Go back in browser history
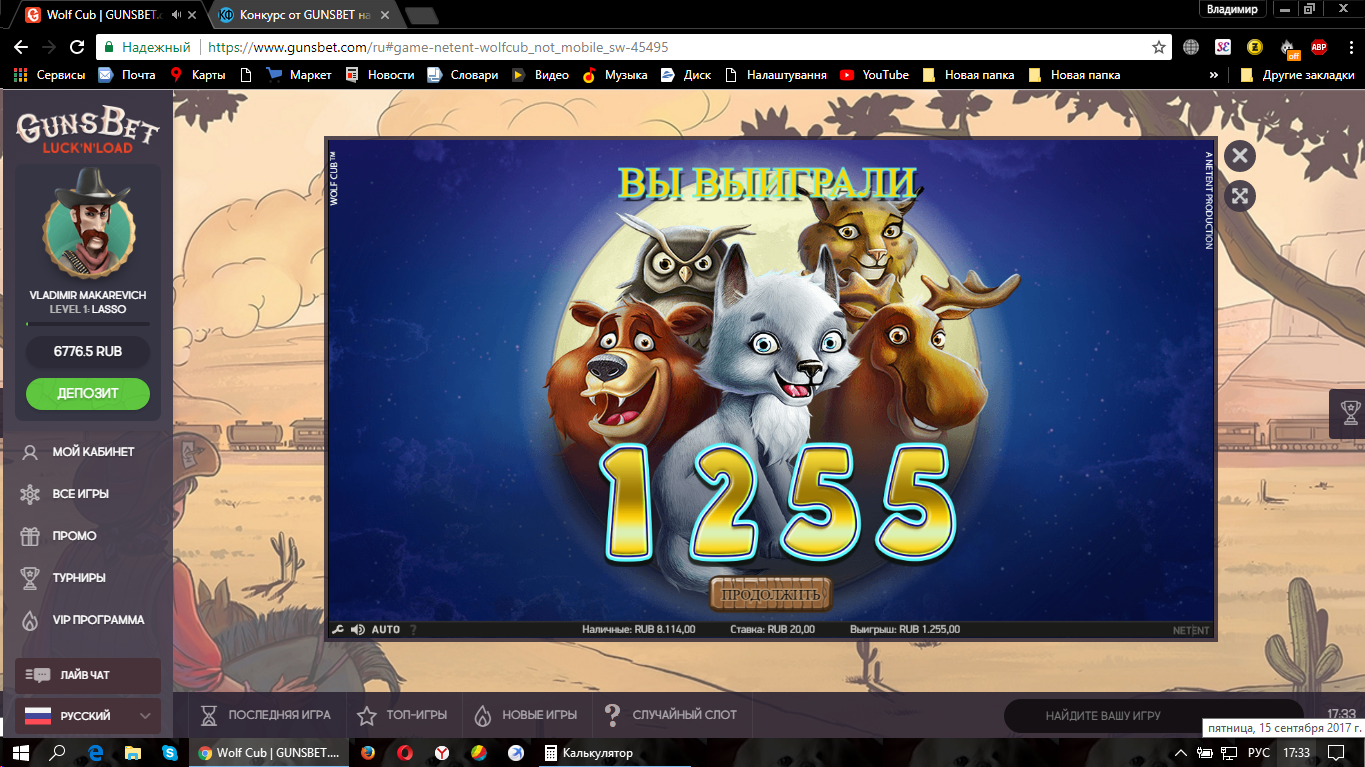The image size is (1365, 767). click(20, 47)
